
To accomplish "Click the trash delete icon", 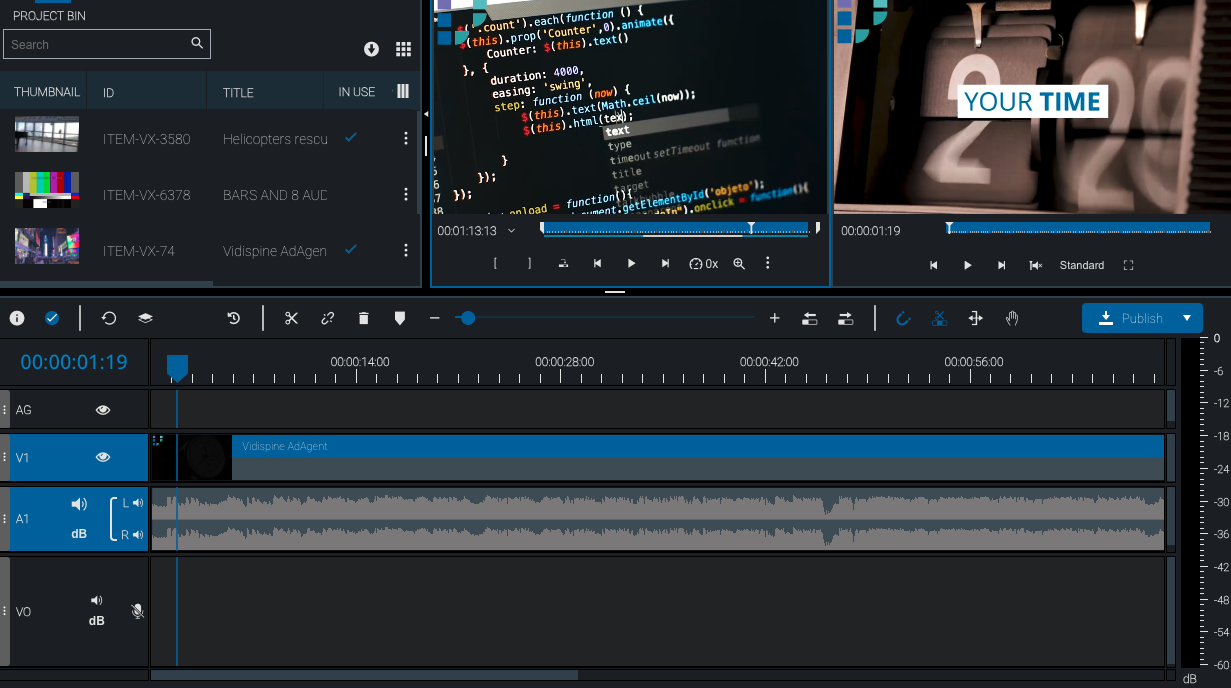I will (x=364, y=318).
